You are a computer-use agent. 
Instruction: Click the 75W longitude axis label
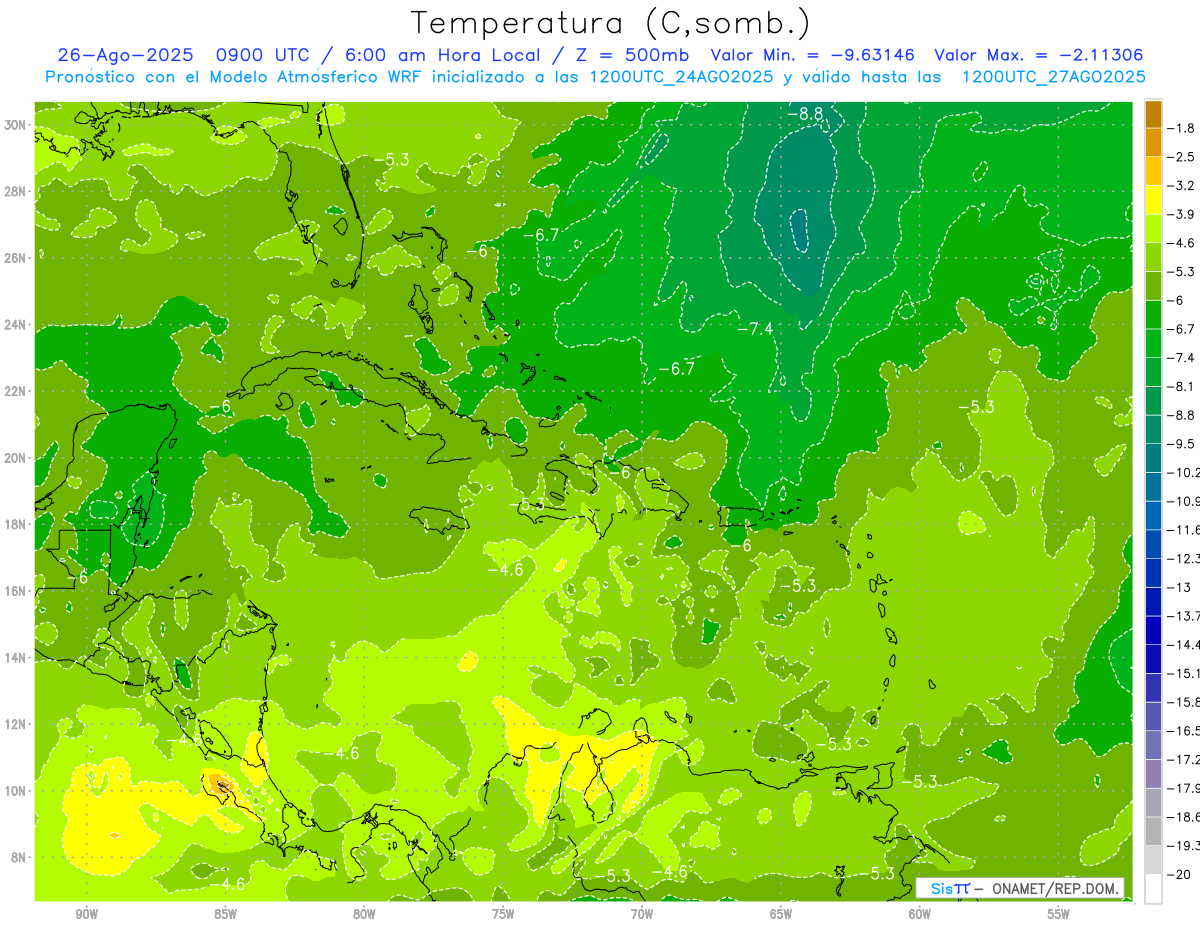503,914
